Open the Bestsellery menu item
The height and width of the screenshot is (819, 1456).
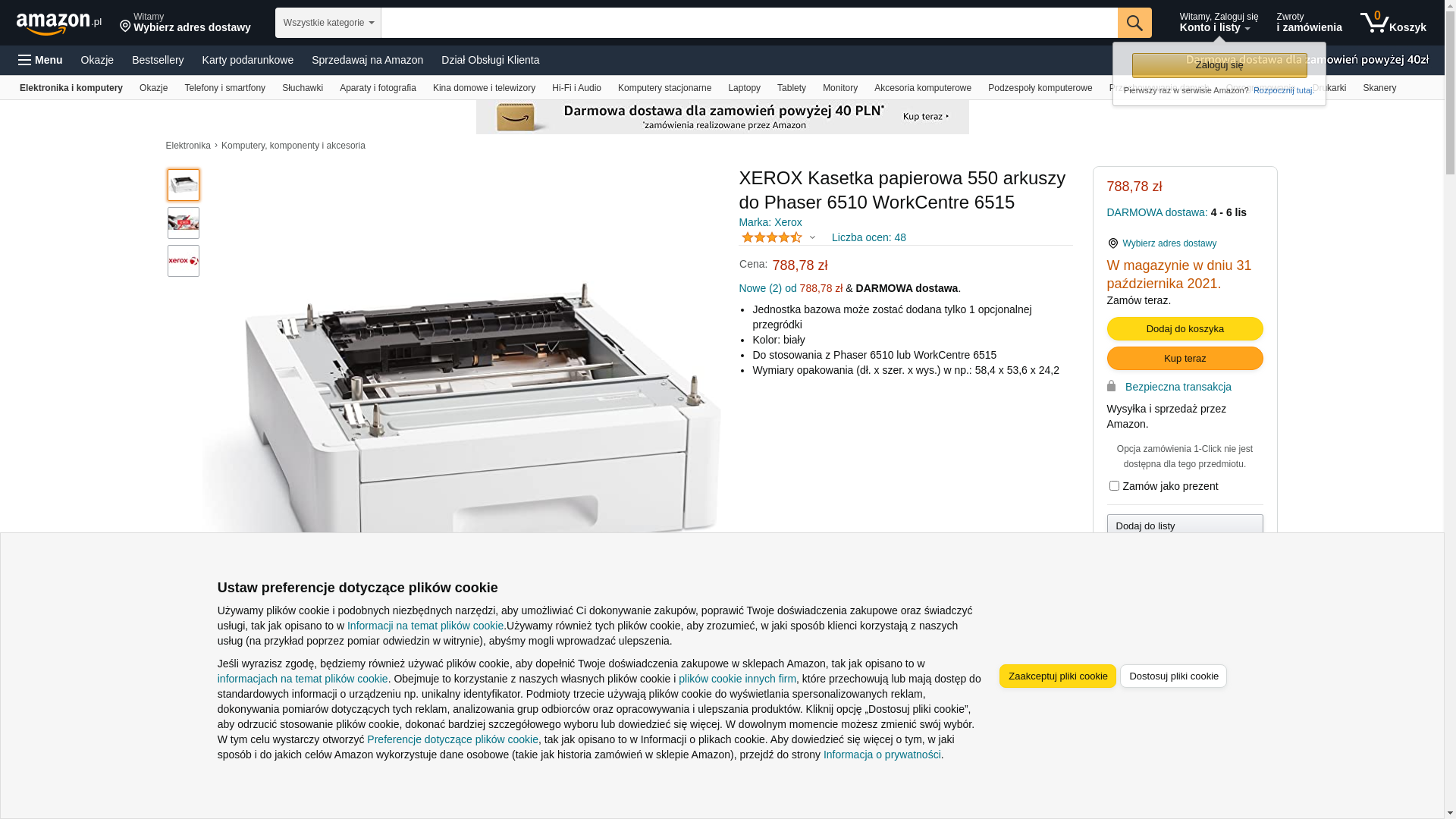[158, 60]
